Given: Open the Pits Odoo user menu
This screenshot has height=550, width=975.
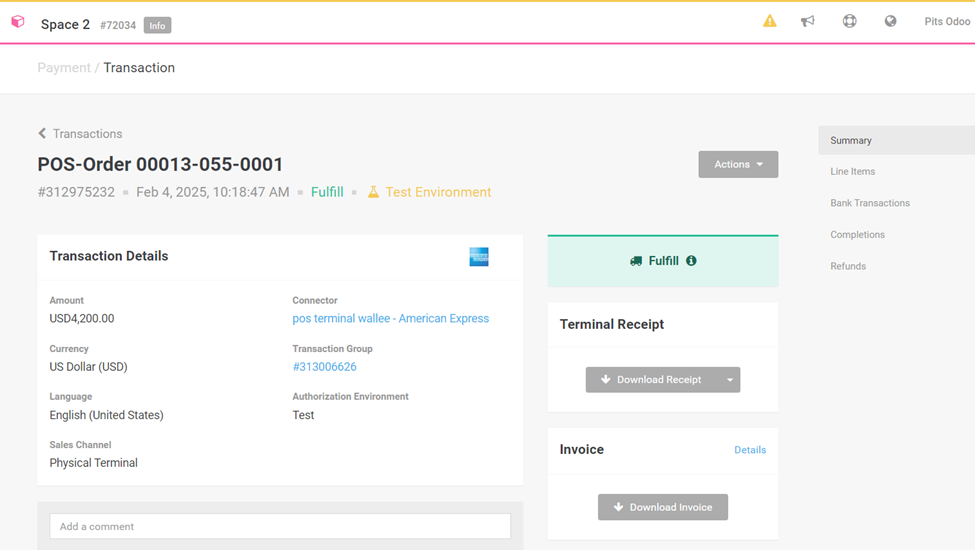Looking at the screenshot, I should (x=946, y=21).
